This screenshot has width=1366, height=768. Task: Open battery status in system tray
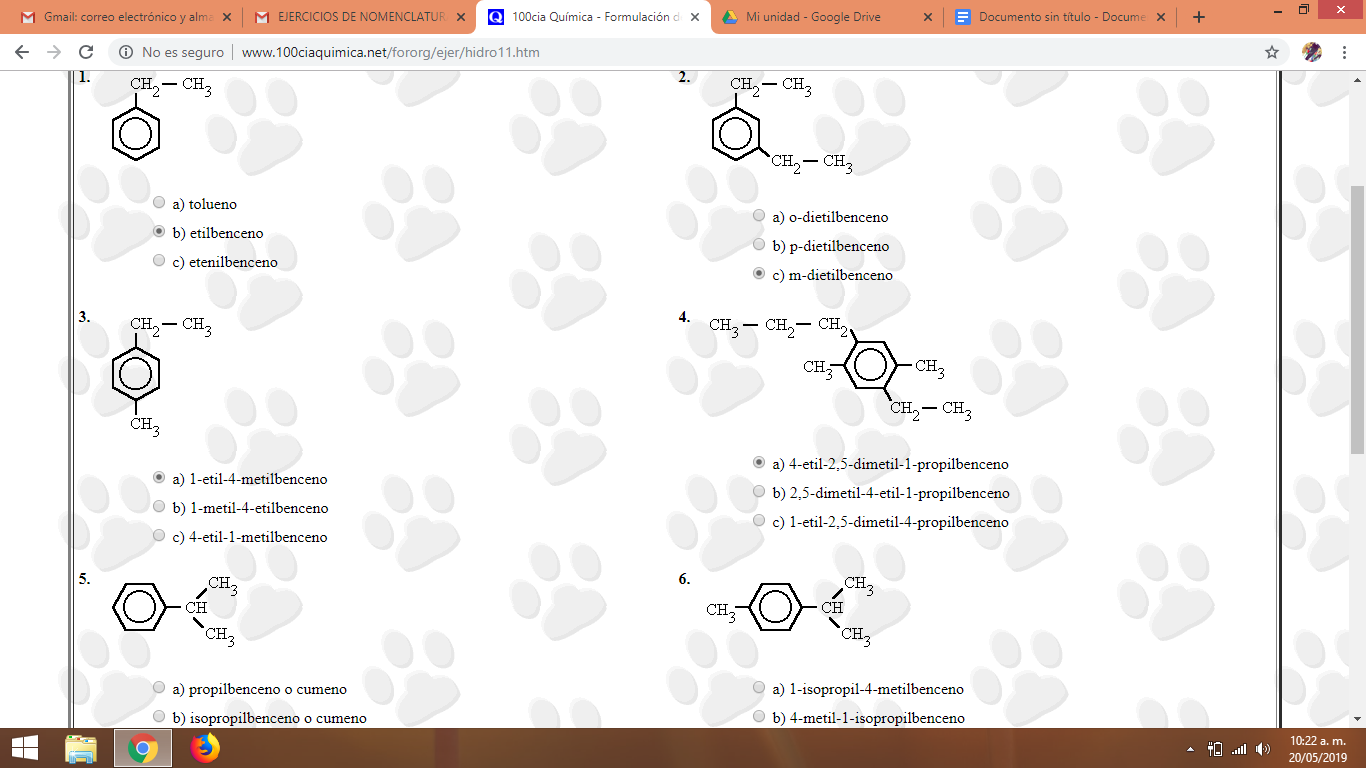pyautogui.click(x=1216, y=749)
